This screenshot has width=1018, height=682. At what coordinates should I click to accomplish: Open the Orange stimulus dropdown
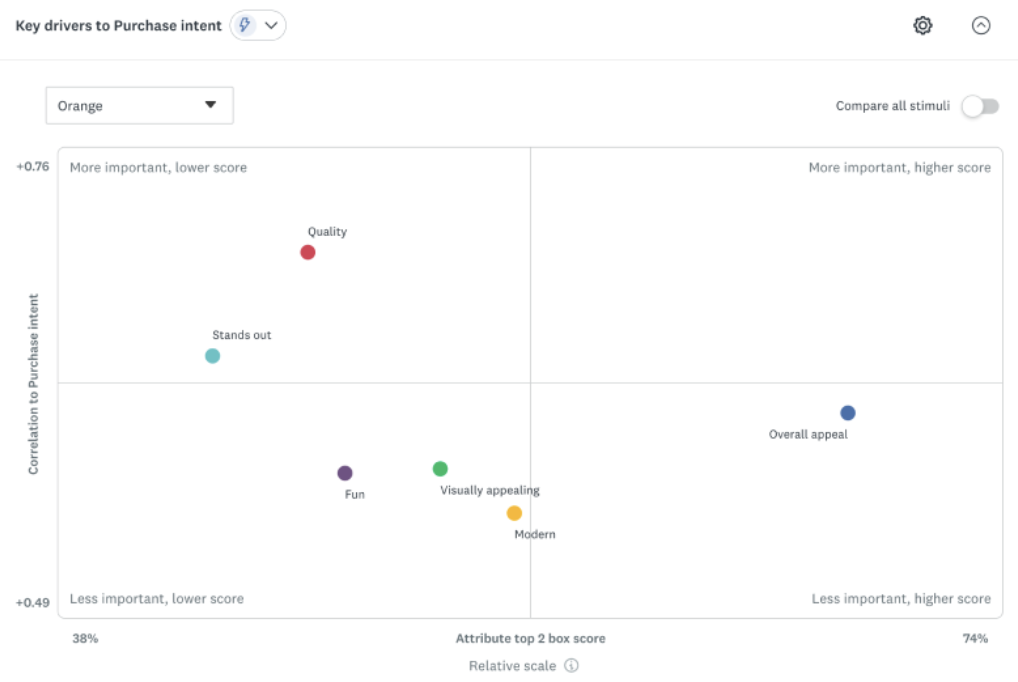[x=140, y=105]
